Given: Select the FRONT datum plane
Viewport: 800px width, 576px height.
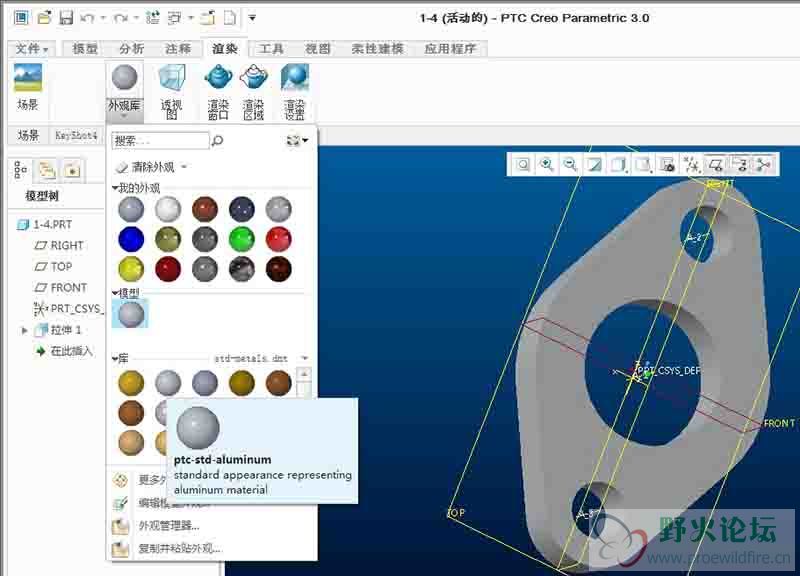Looking at the screenshot, I should [60, 288].
